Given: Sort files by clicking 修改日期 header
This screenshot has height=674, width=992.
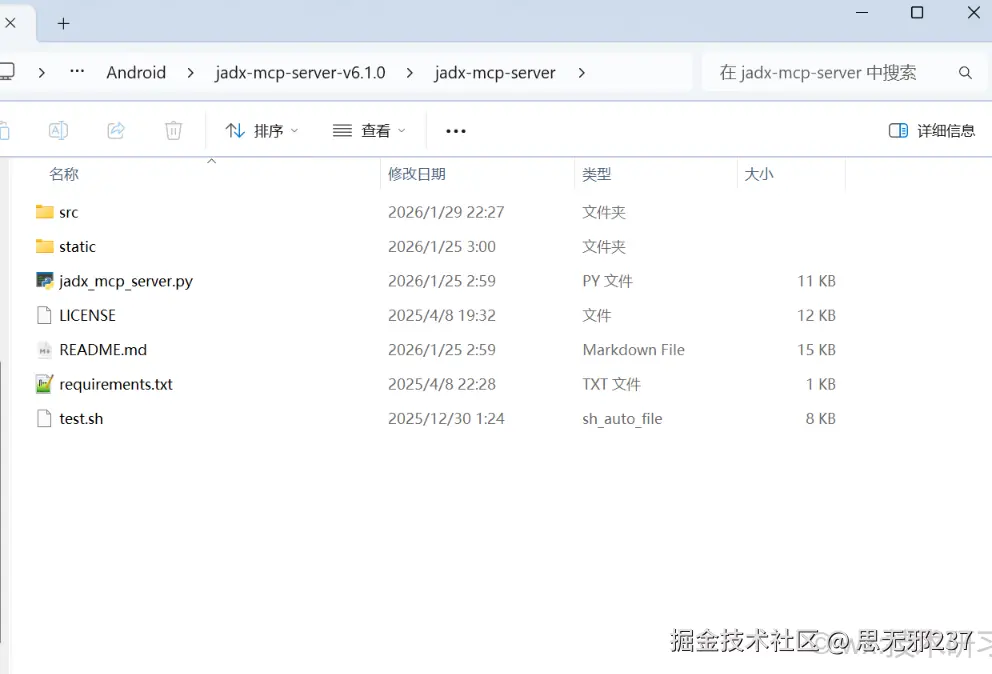Looking at the screenshot, I should tap(417, 173).
